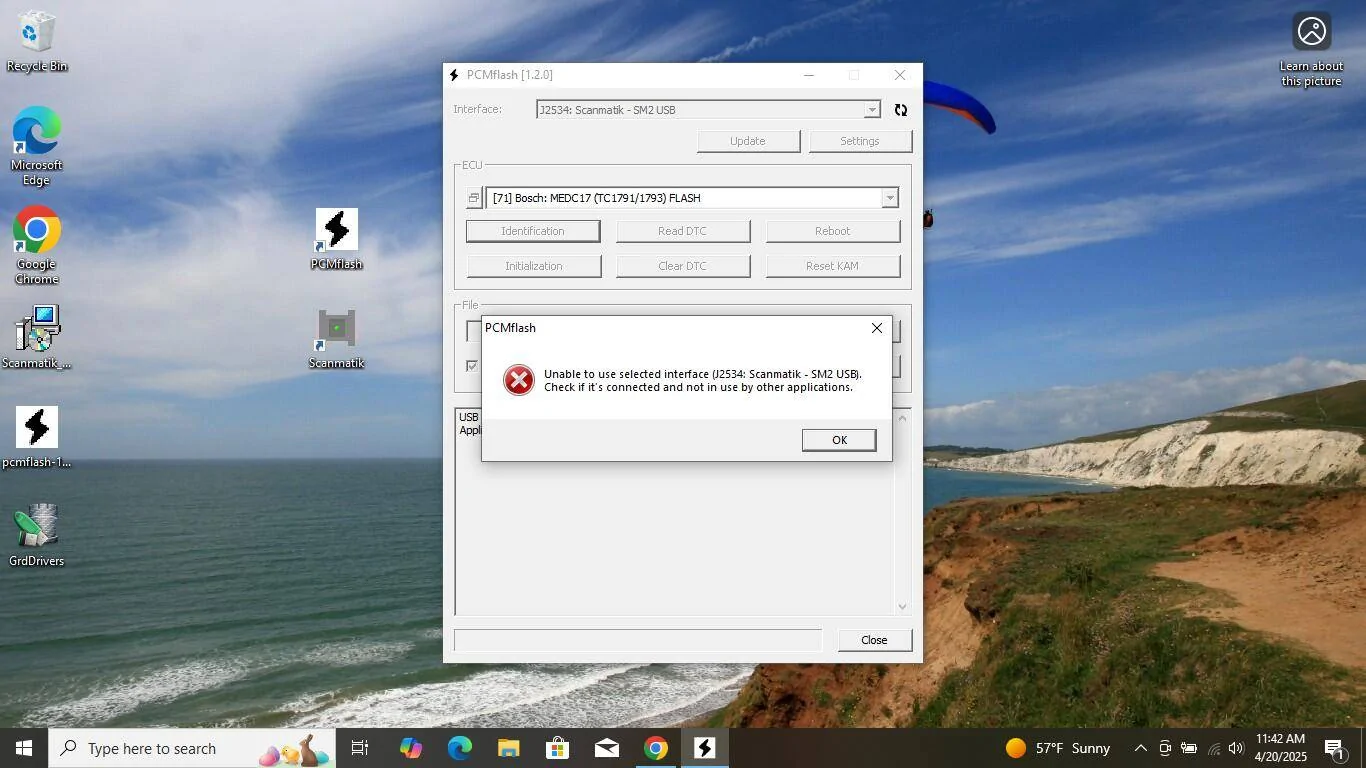1366x768 pixels.
Task: Click the small icon left of the ECU dropdown
Action: pos(474,198)
